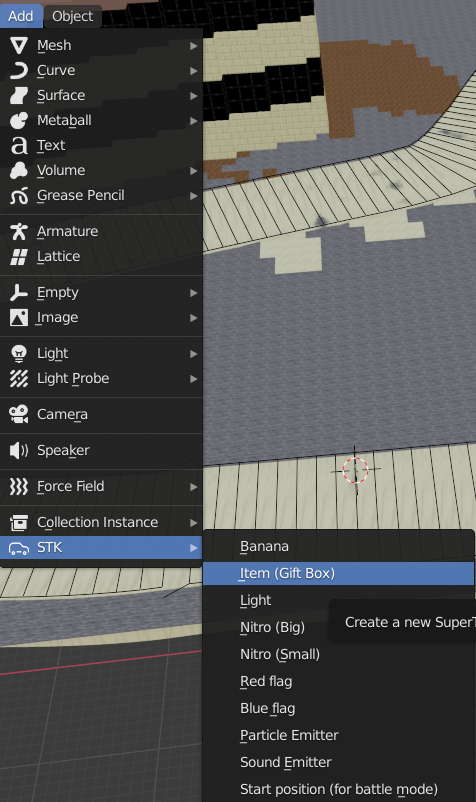Choose Start position (for battle mode)
476x802 pixels.
coord(338,789)
